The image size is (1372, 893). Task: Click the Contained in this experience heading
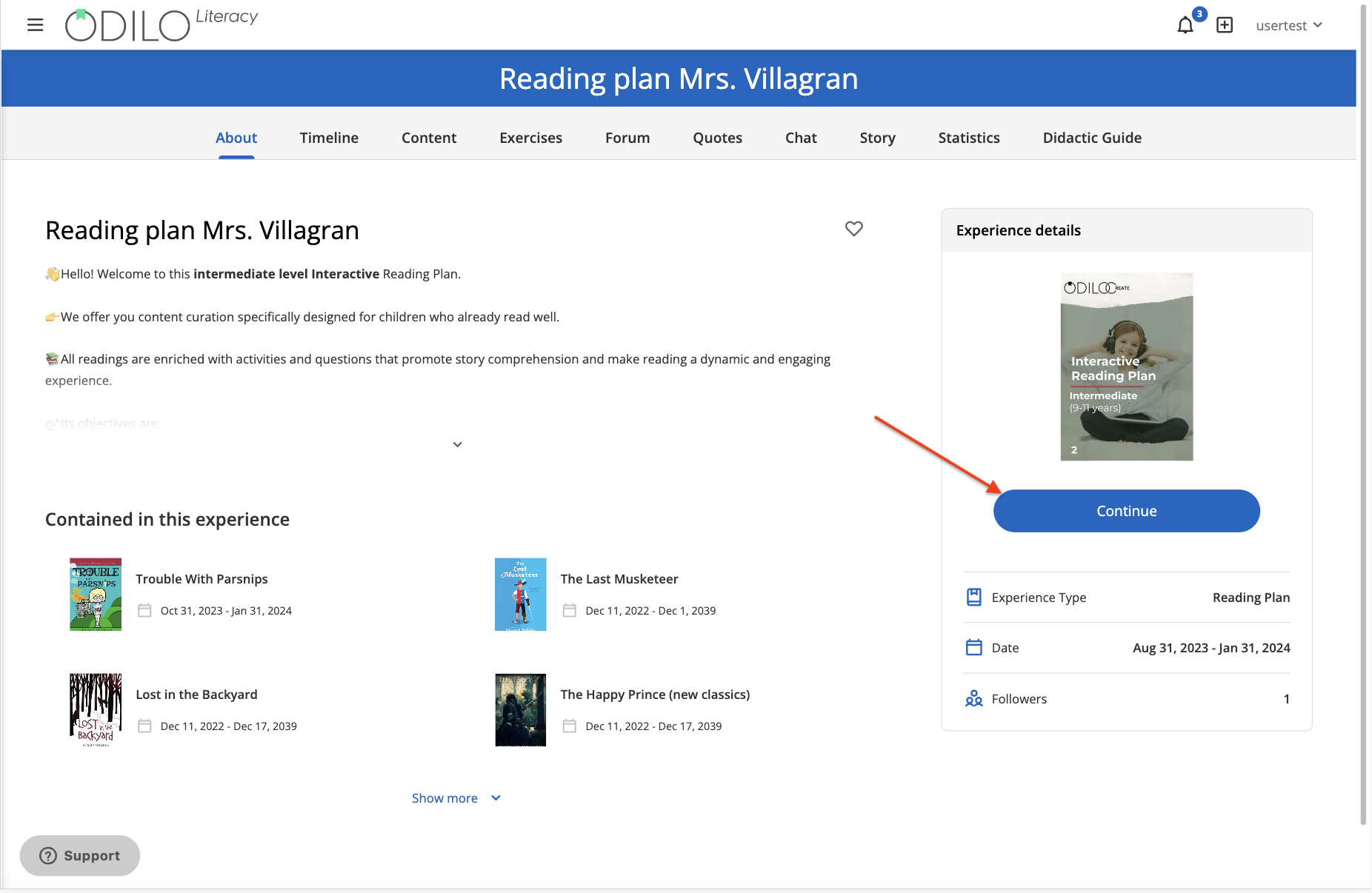(x=167, y=519)
